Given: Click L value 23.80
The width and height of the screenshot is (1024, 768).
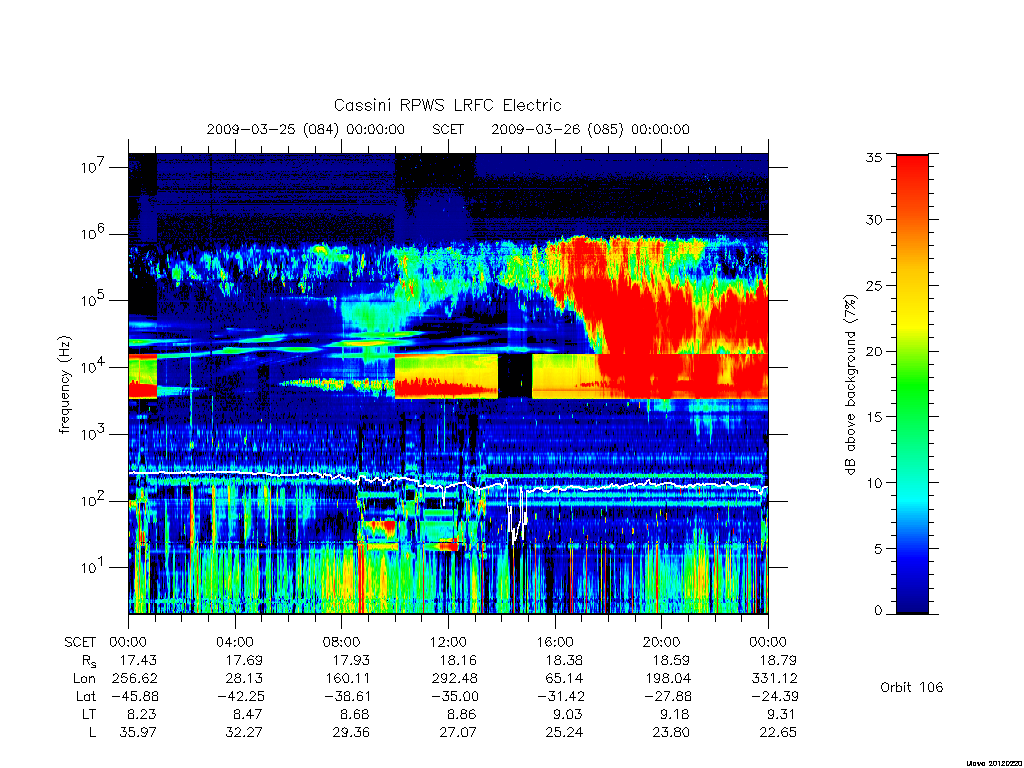Looking at the screenshot, I should coord(671,733).
